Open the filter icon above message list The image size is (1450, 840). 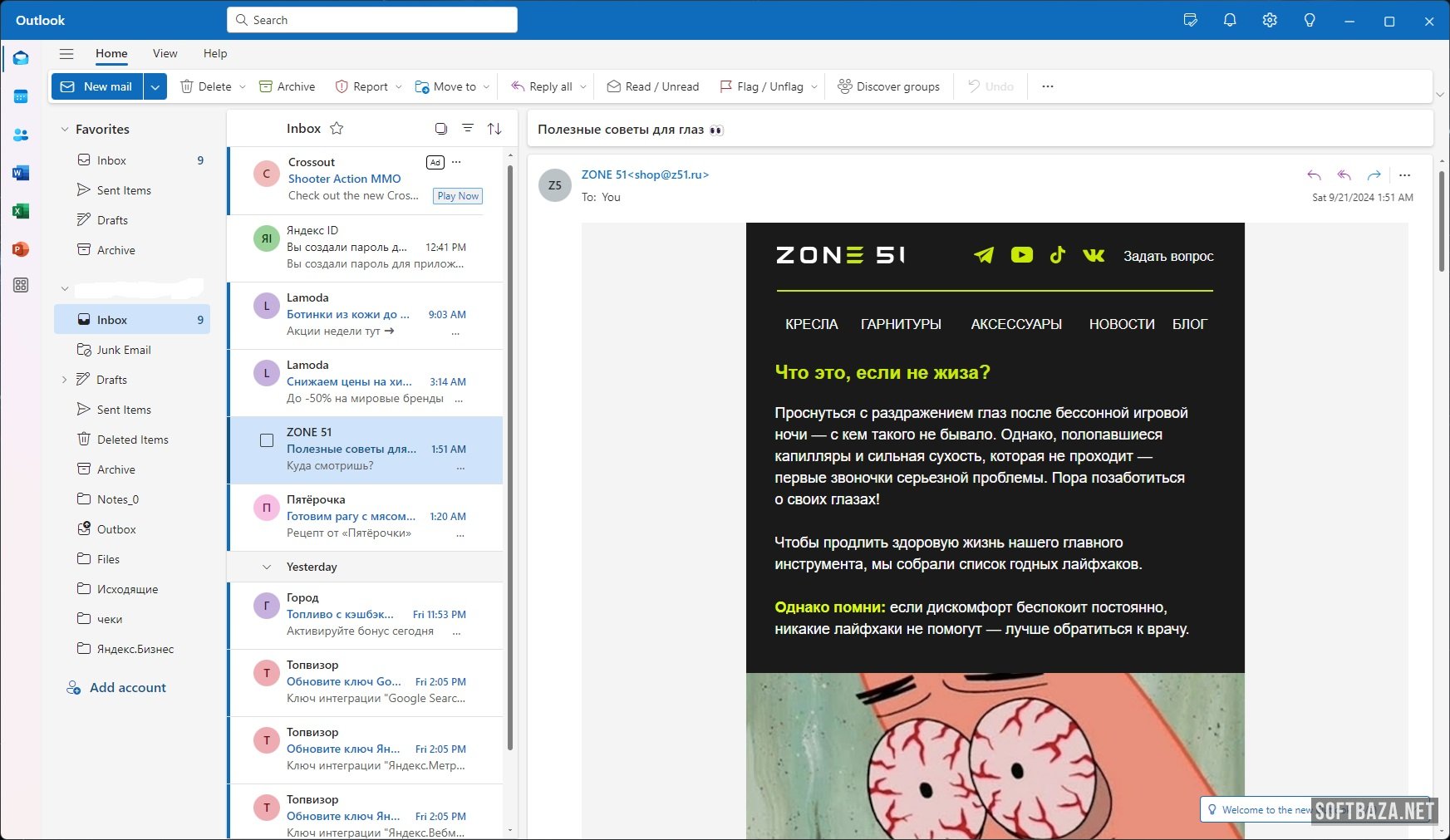pos(468,128)
